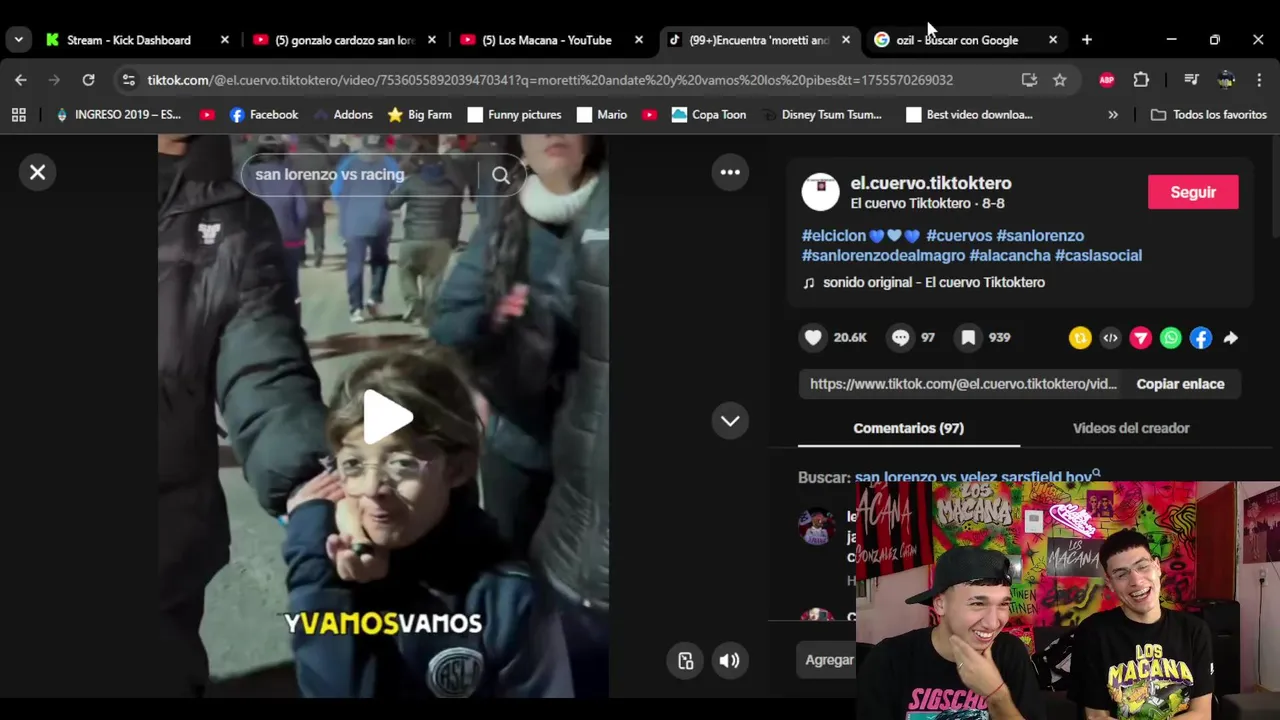
Task: Open hashtag #sanlorenzo
Action: tap(1040, 236)
